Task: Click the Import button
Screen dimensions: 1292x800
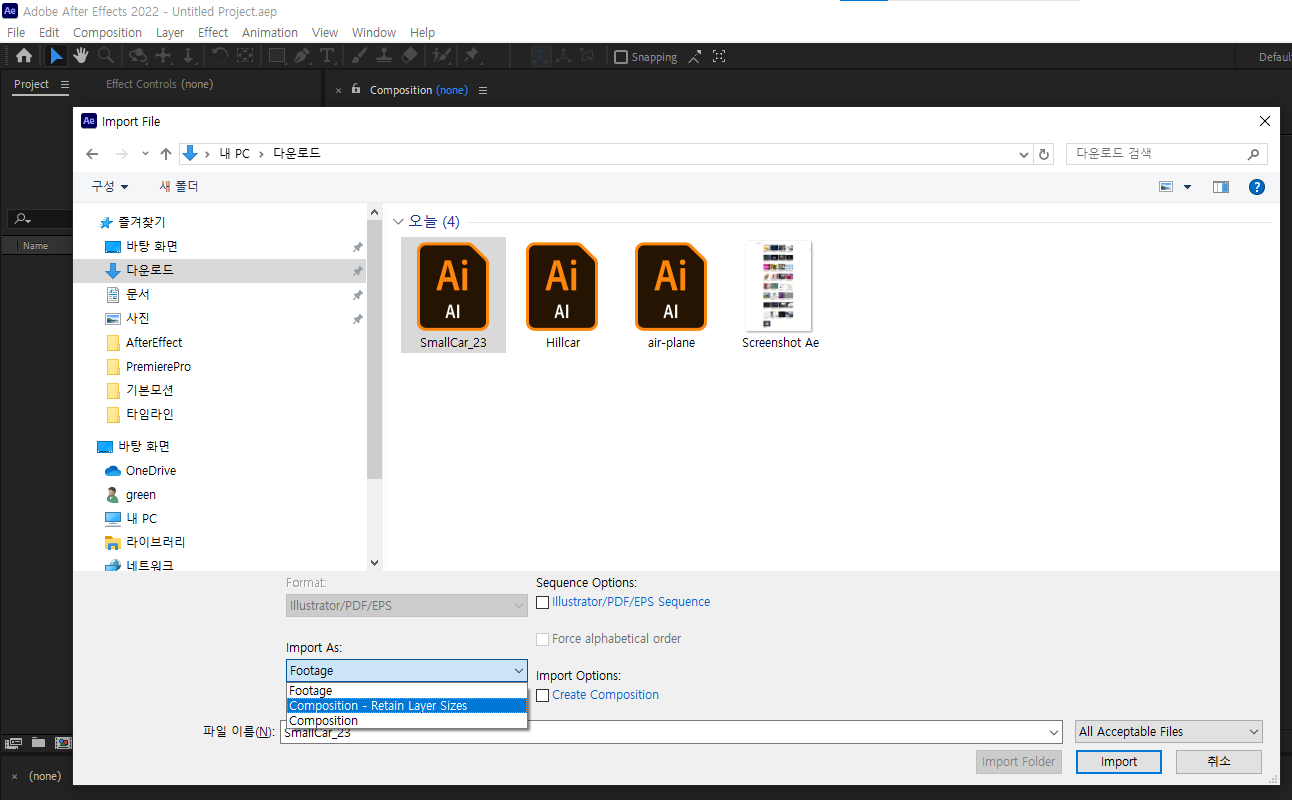Action: click(1119, 762)
